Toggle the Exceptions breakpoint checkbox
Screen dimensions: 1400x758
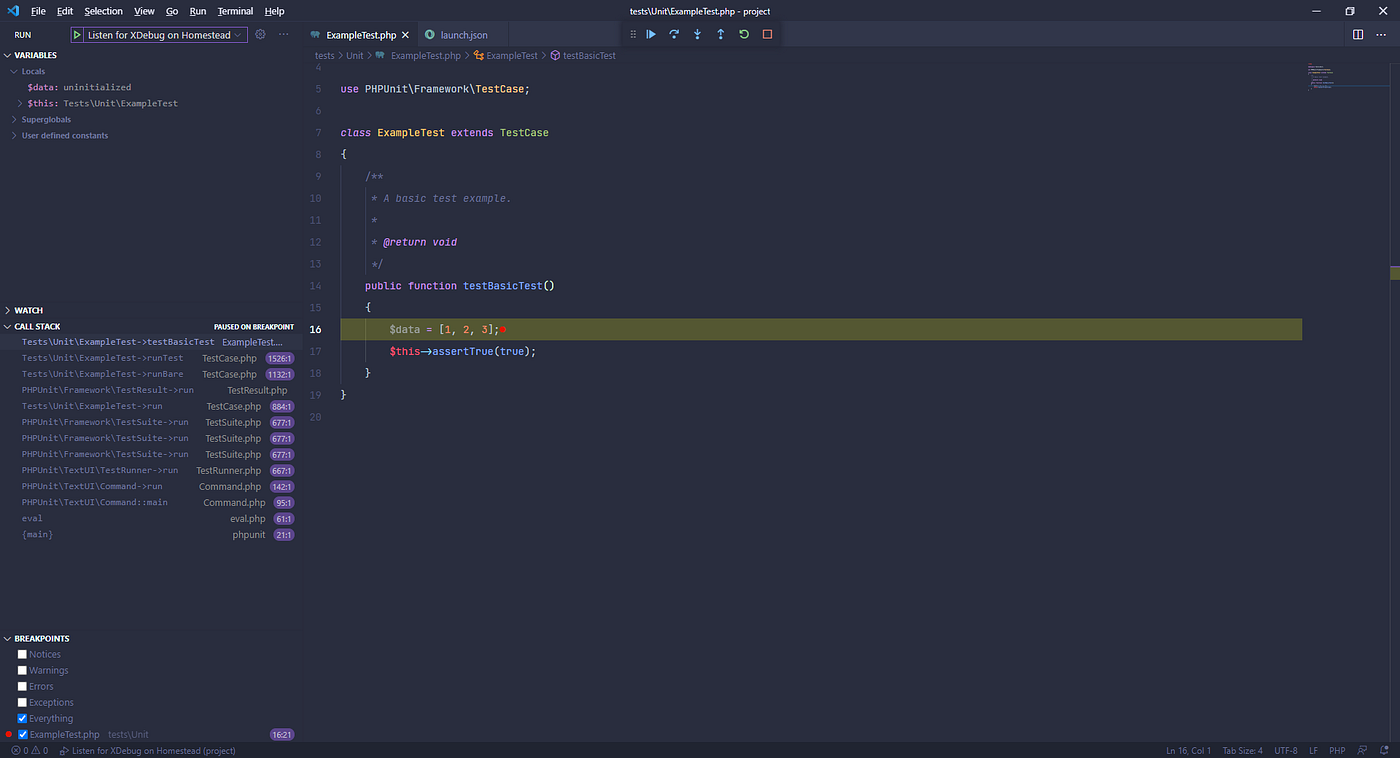pyautogui.click(x=22, y=702)
